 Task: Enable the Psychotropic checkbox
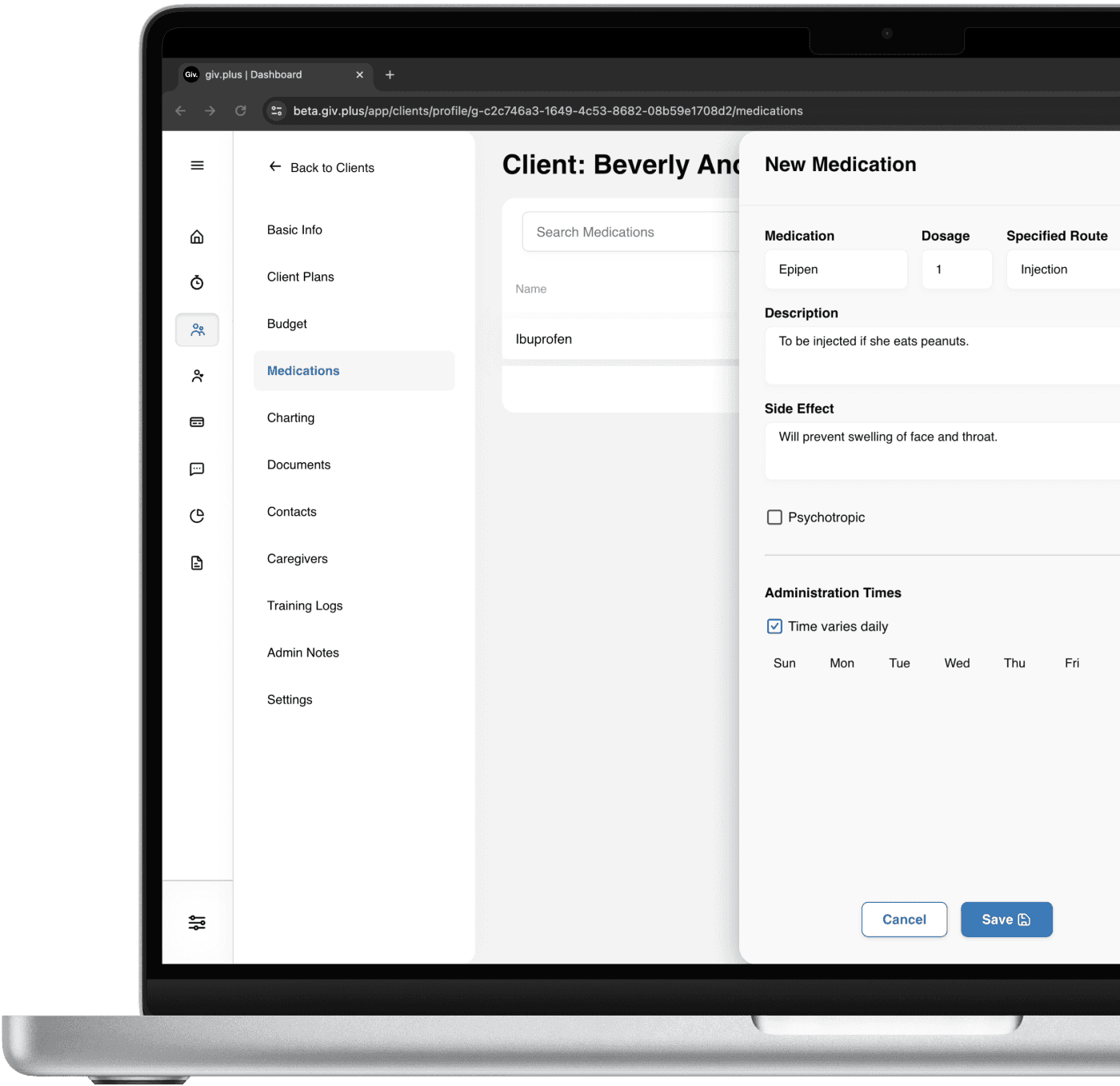pyautogui.click(x=774, y=517)
